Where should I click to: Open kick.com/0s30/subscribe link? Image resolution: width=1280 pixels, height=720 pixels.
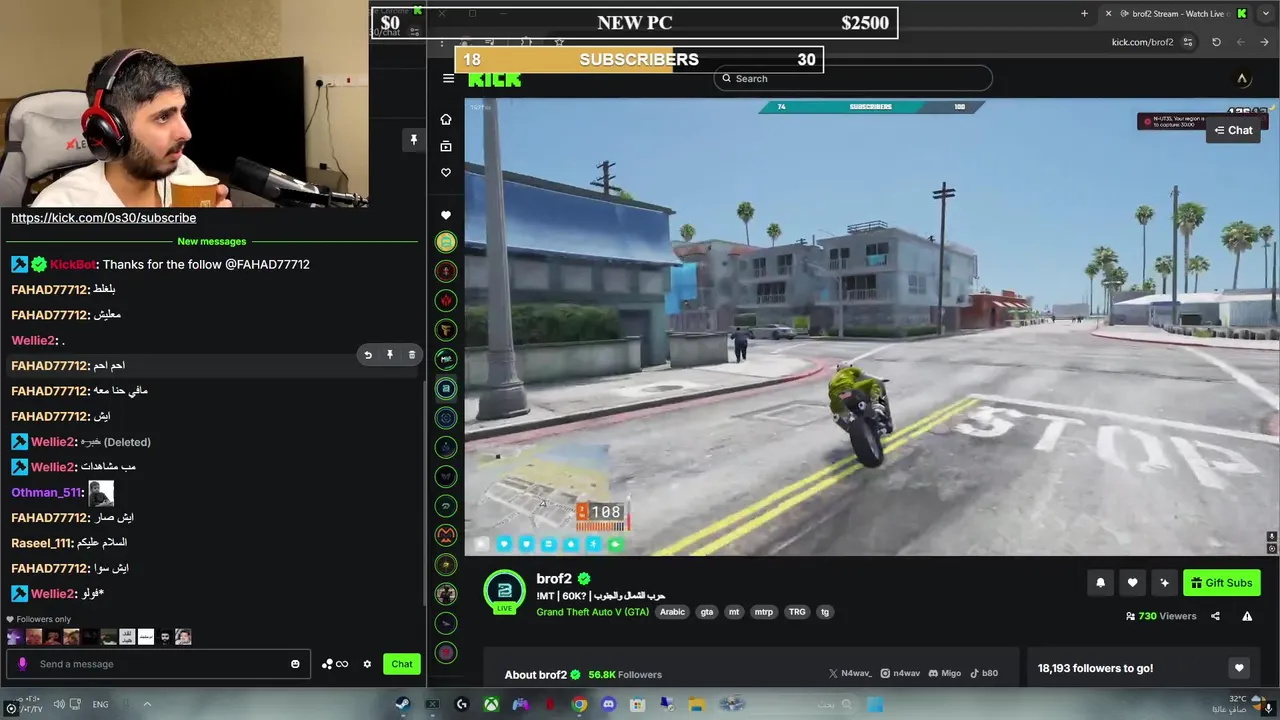tap(104, 218)
